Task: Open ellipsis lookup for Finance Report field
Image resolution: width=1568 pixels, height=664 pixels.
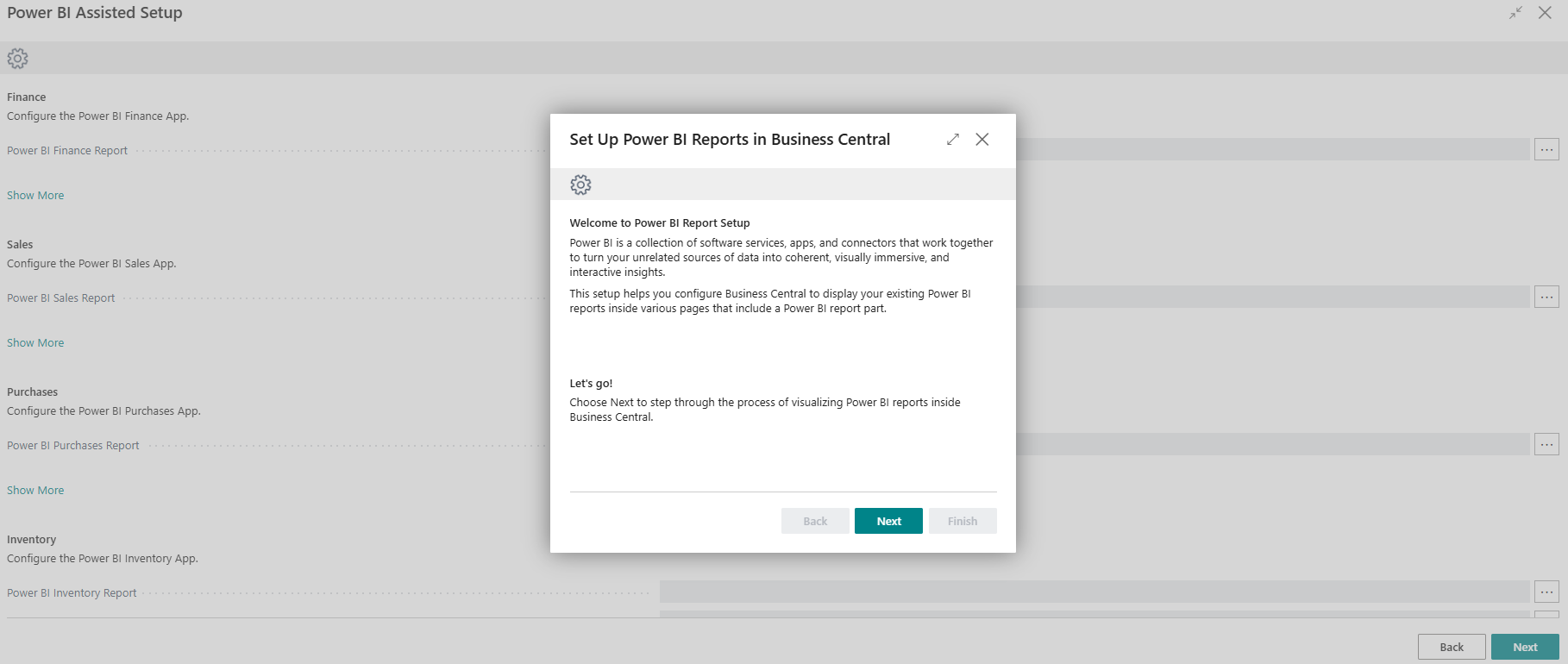Action: click(x=1546, y=149)
